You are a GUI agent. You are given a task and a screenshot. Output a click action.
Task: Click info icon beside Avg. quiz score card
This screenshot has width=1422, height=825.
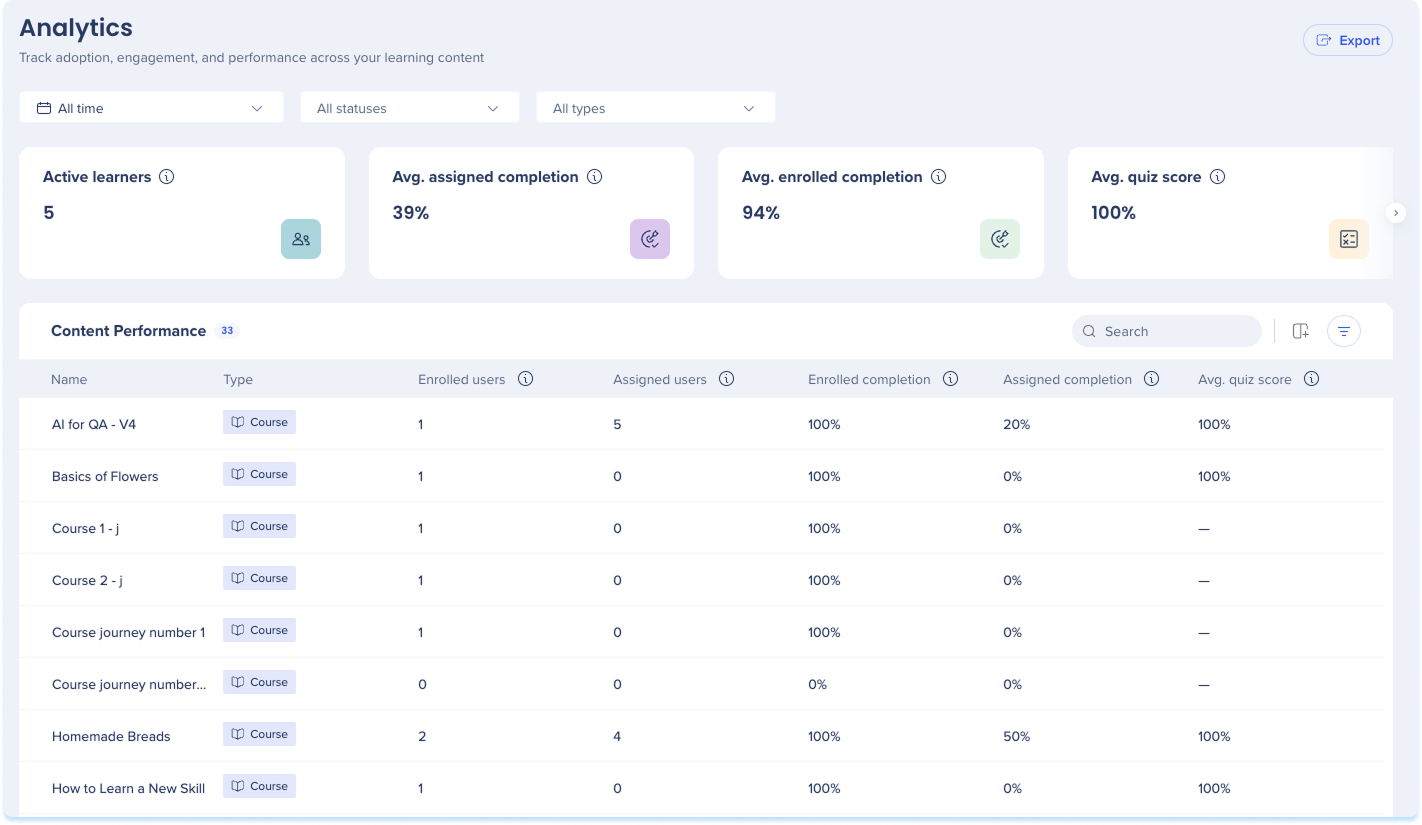(x=1218, y=177)
